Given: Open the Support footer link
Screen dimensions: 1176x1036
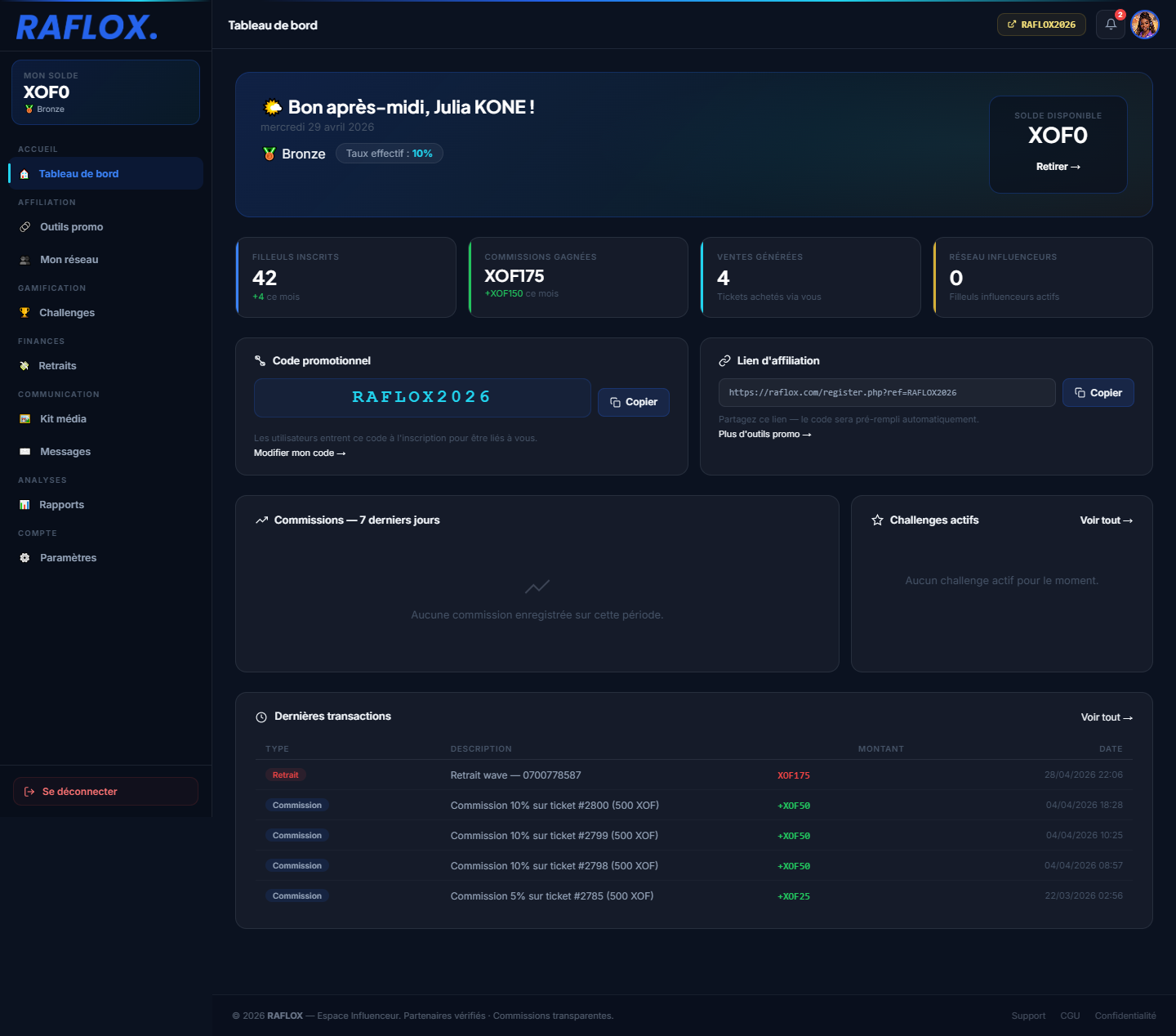Looking at the screenshot, I should [1028, 1016].
